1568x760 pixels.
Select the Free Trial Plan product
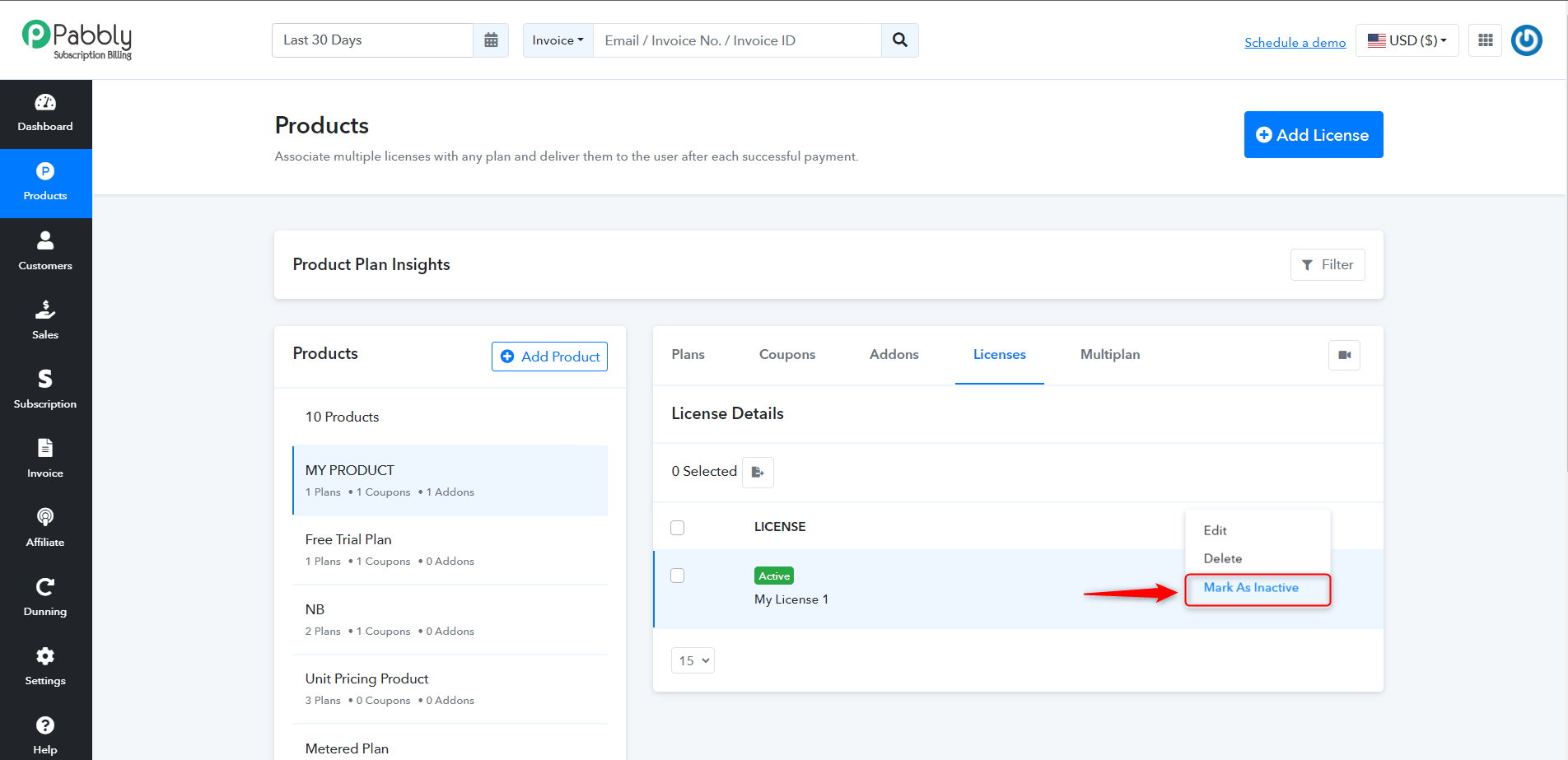(x=450, y=550)
